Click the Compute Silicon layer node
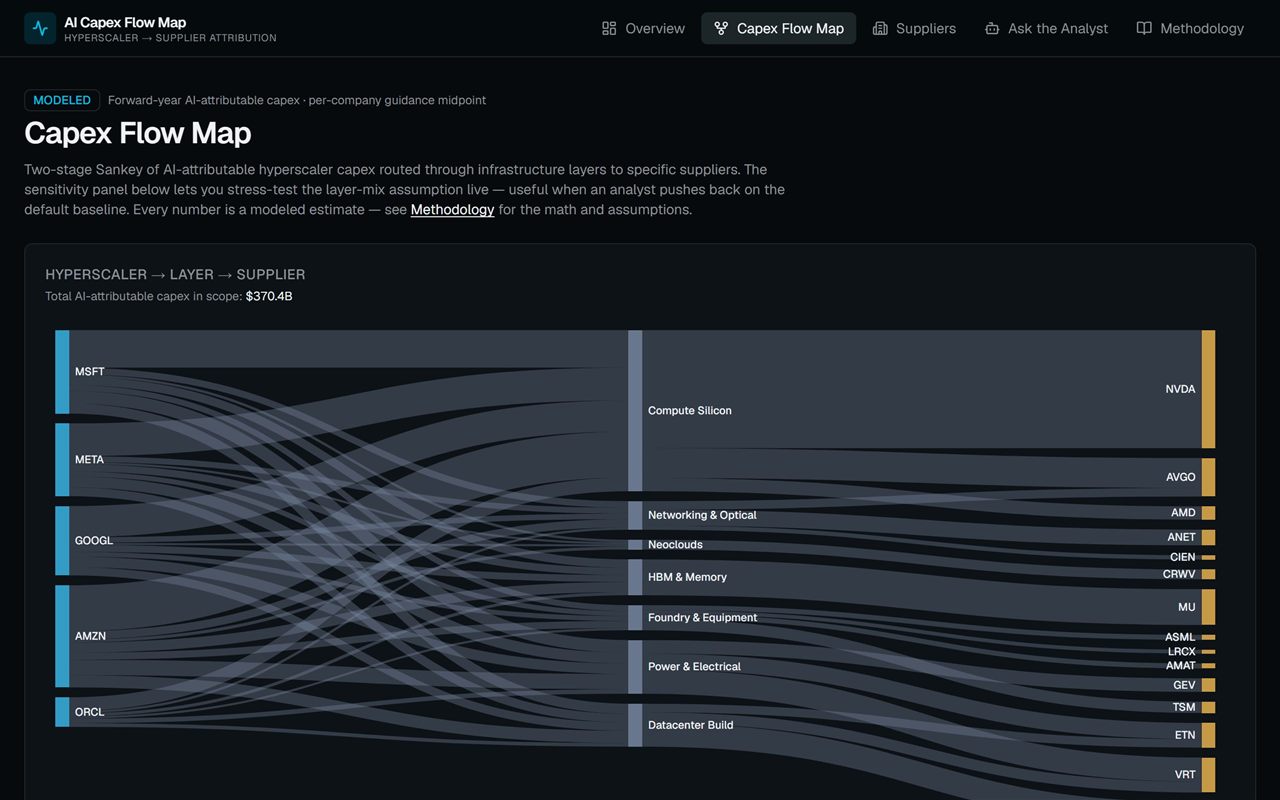The height and width of the screenshot is (800, 1280). coord(635,411)
